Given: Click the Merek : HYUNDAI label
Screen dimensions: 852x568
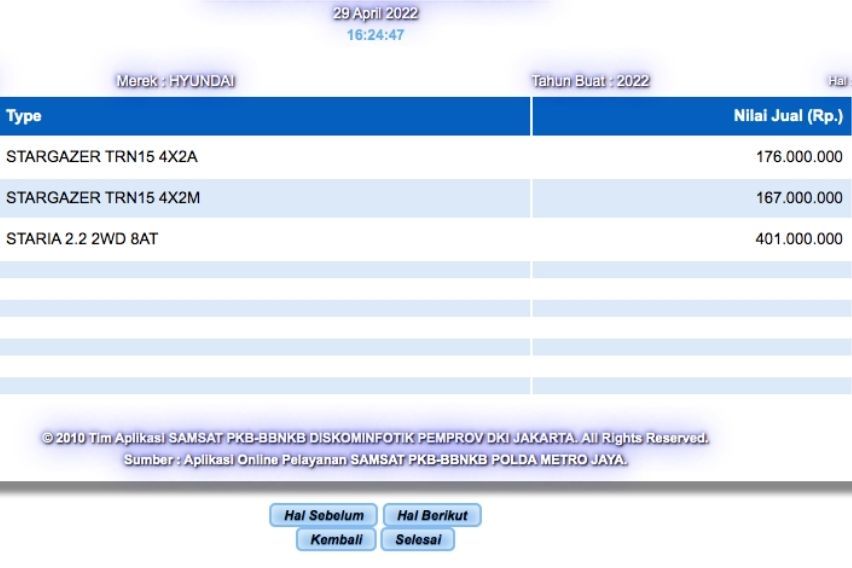Looking at the screenshot, I should [176, 81].
